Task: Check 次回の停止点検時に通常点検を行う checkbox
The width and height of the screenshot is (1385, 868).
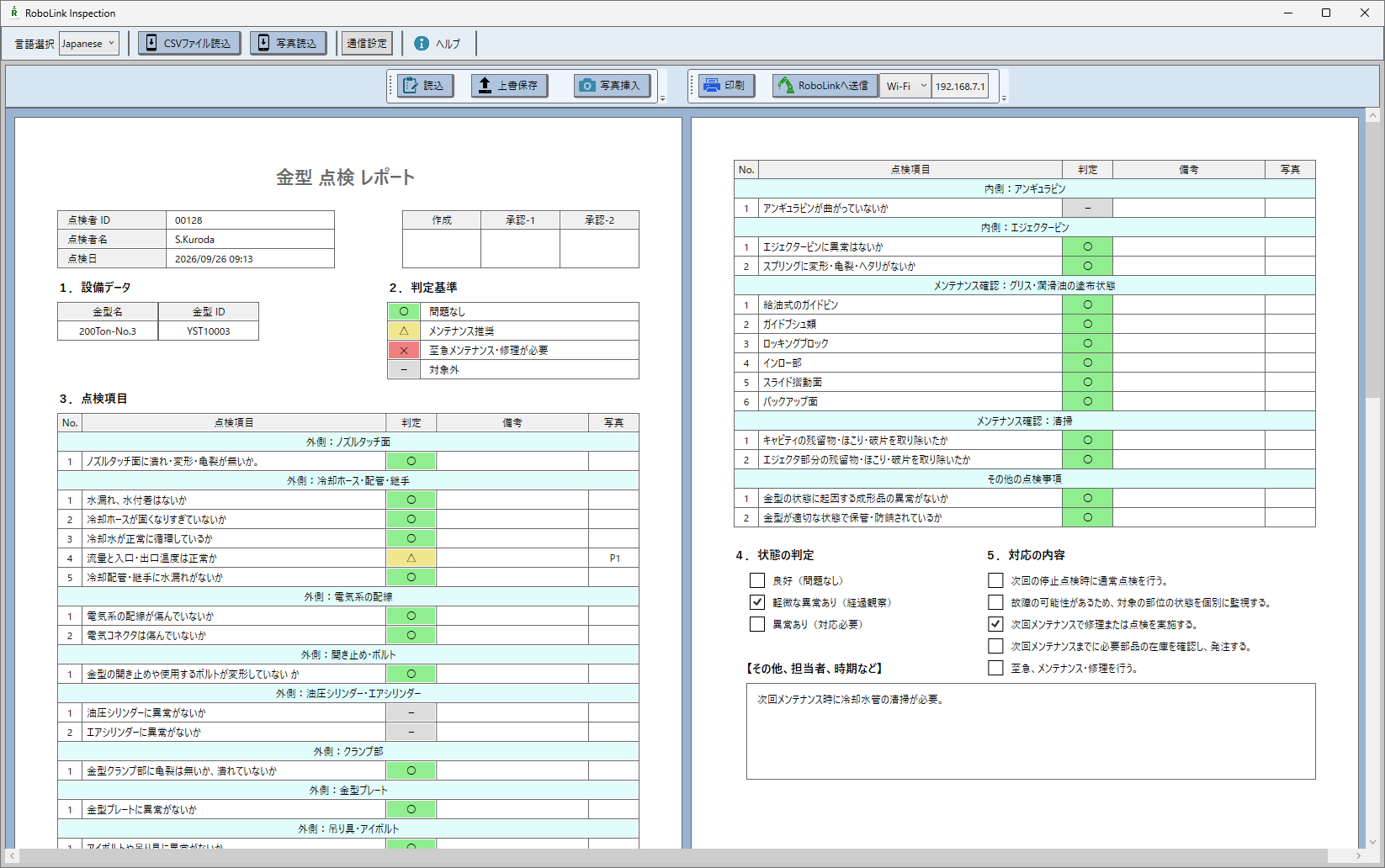Action: tap(995, 580)
